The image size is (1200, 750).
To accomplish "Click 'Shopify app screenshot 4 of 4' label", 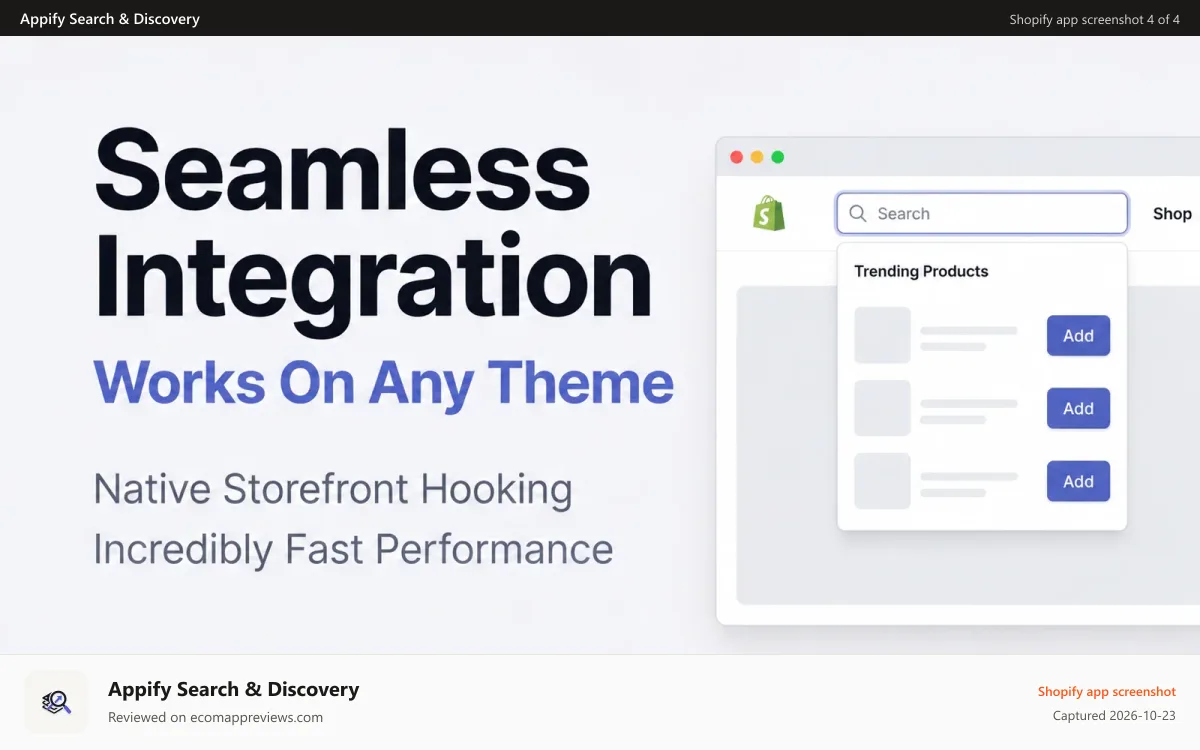I will (1095, 19).
